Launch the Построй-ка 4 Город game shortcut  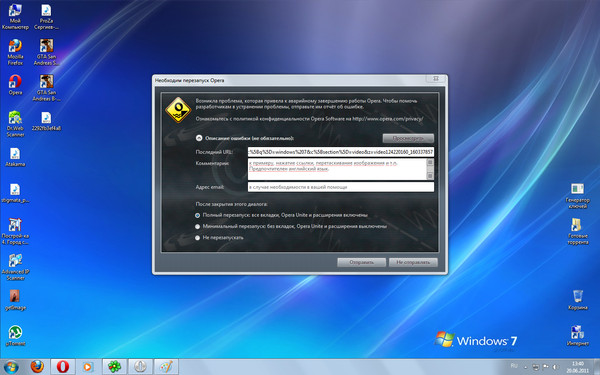pos(15,231)
